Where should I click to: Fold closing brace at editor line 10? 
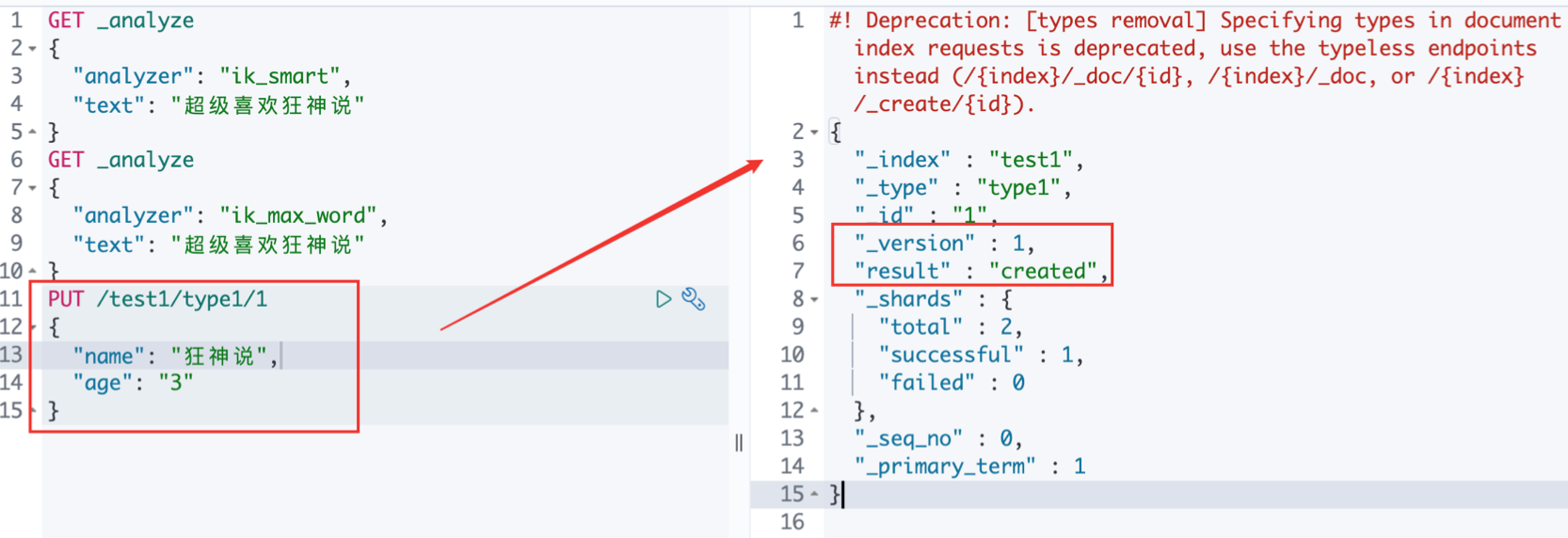pos(32,272)
